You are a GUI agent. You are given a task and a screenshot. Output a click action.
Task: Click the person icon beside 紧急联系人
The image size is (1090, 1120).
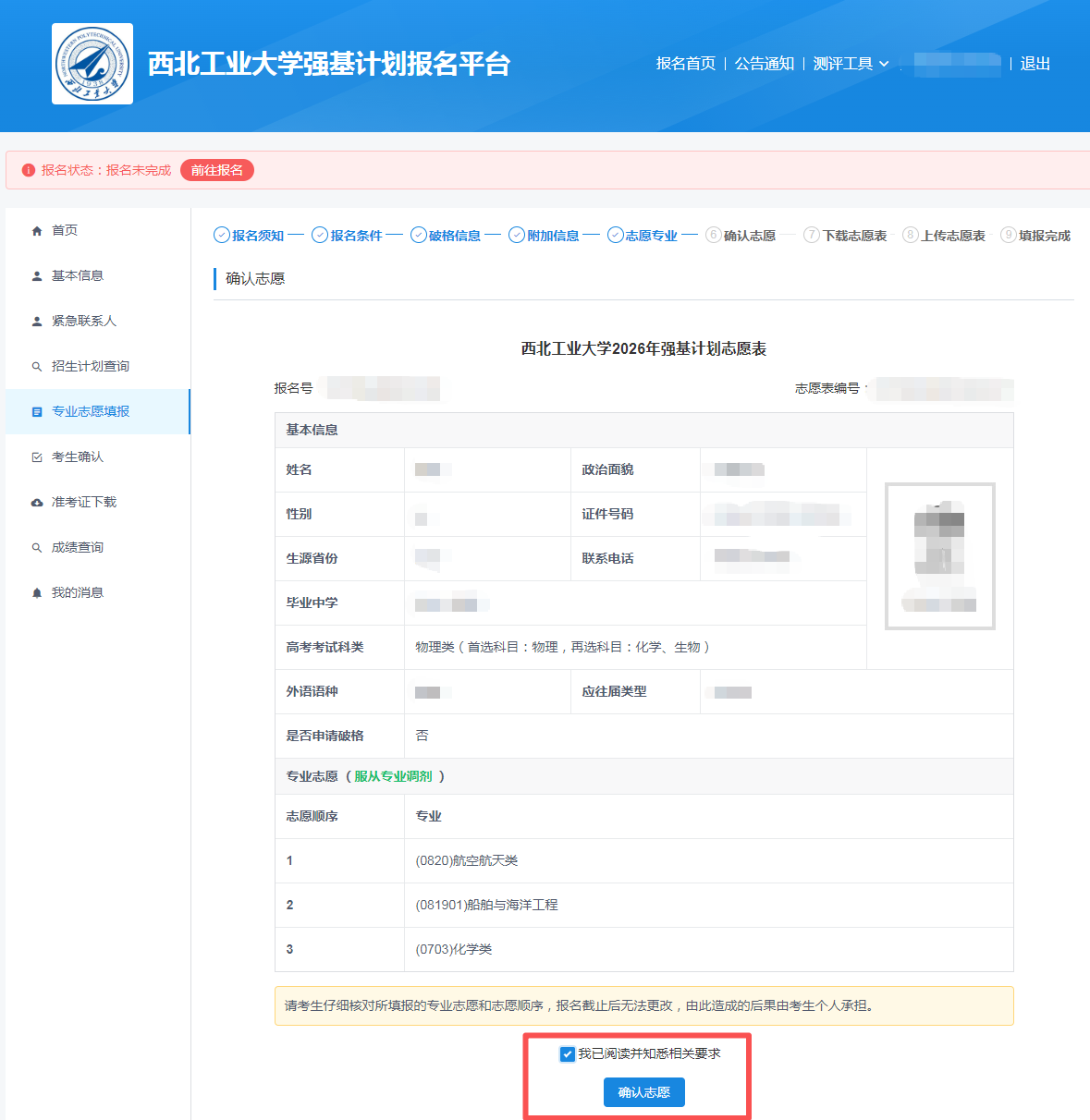click(x=37, y=322)
